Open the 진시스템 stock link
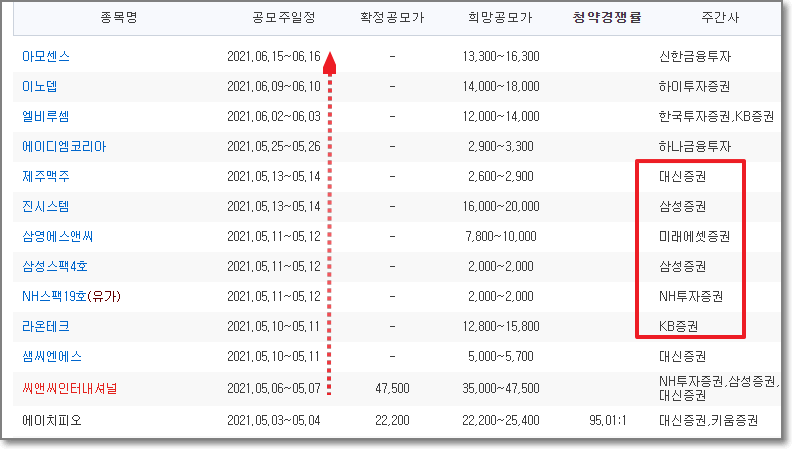 click(x=45, y=206)
